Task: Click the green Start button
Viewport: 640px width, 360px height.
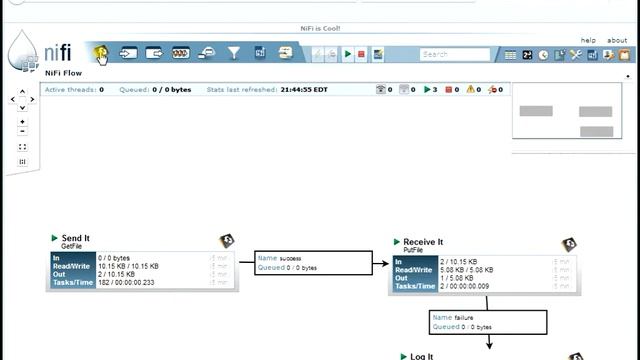Action: 347,54
